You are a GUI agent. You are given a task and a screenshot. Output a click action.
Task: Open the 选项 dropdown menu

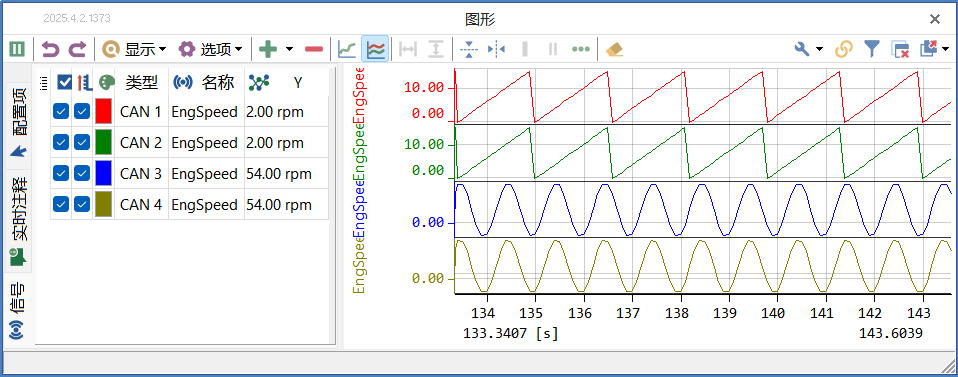pos(210,49)
